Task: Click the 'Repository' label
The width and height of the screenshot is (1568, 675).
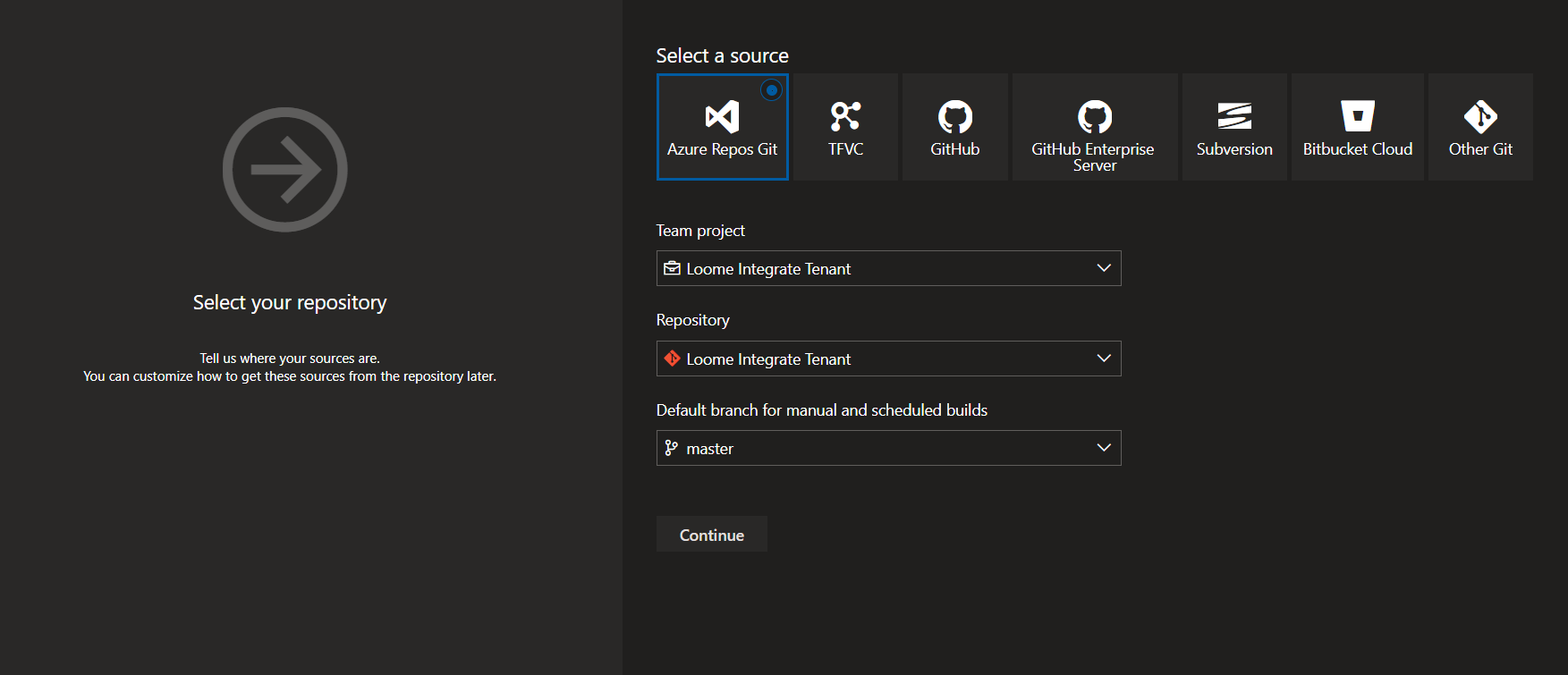Action: (x=692, y=320)
